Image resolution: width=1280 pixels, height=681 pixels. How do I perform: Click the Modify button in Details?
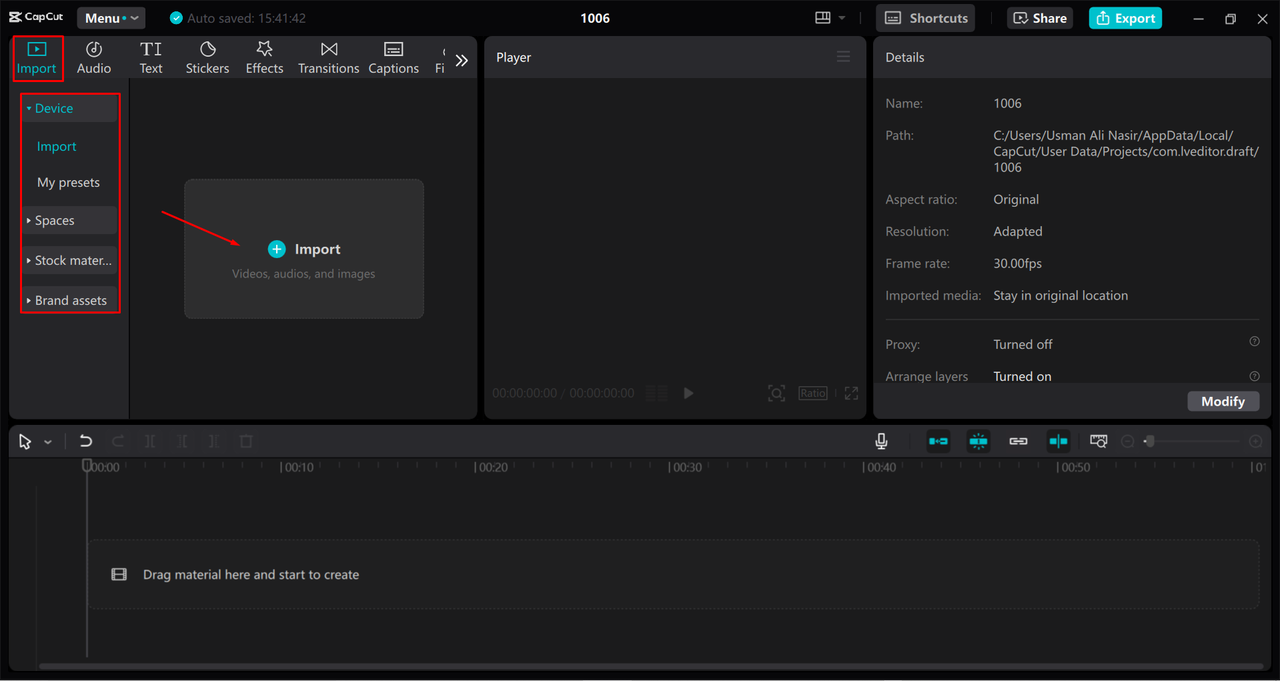coord(1222,401)
